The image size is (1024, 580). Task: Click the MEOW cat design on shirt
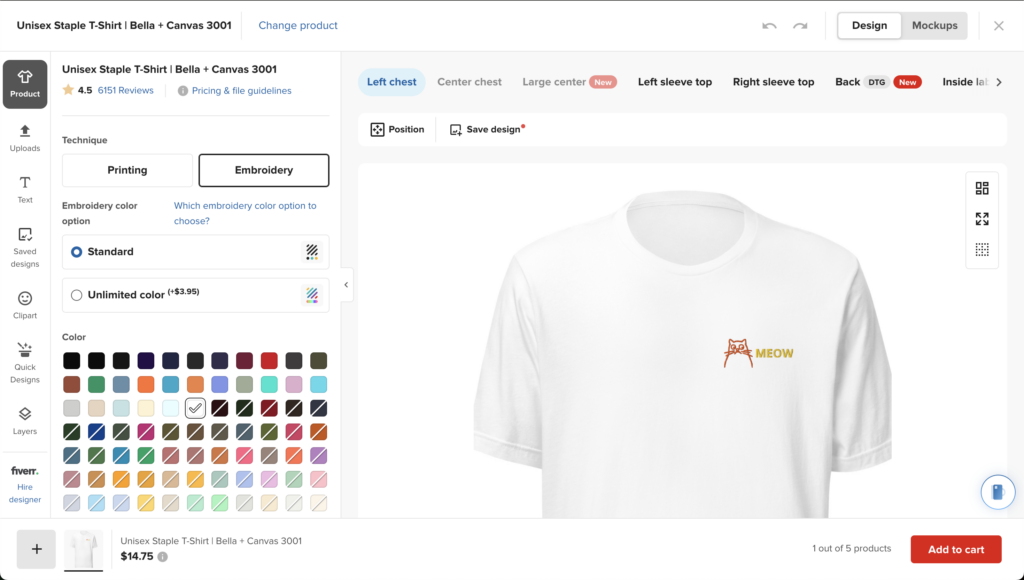(758, 353)
